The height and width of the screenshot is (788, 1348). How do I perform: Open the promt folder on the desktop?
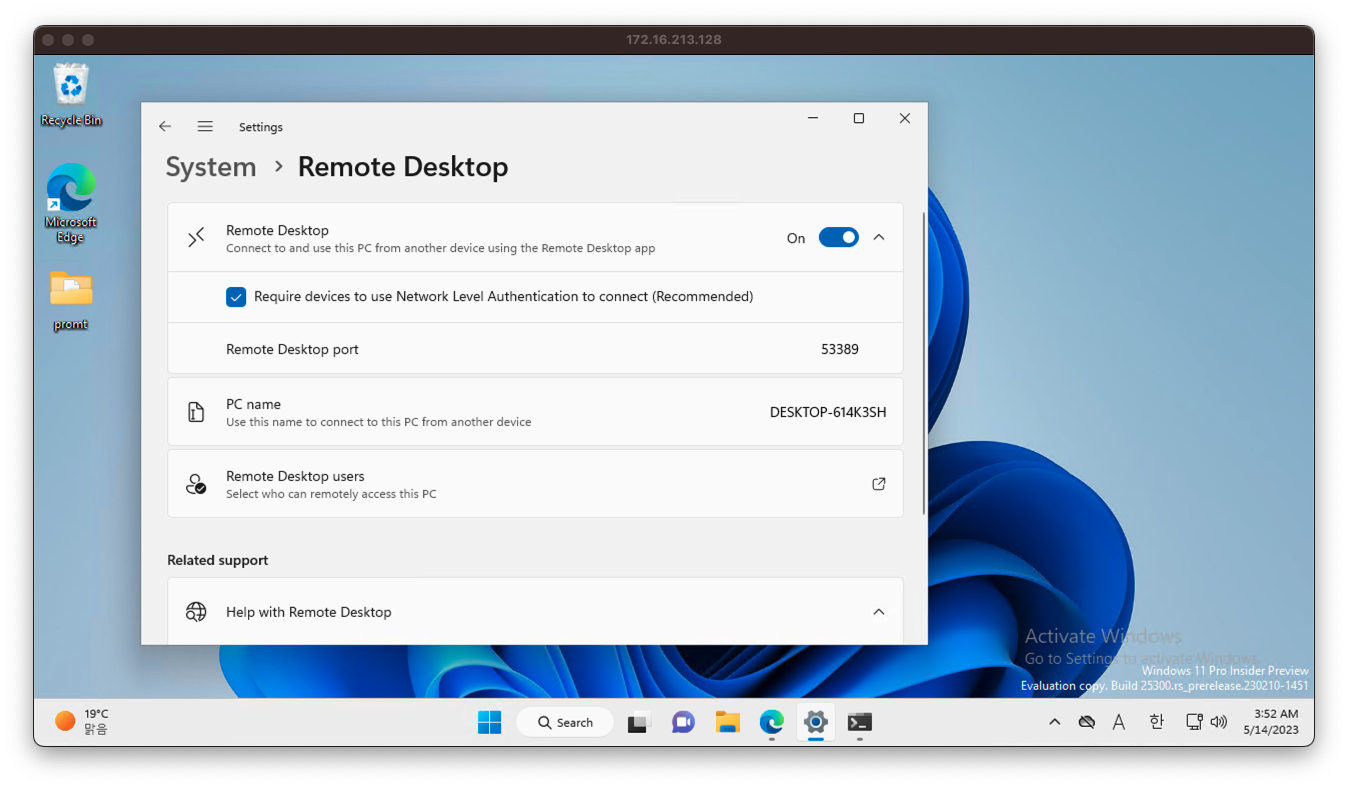(71, 300)
